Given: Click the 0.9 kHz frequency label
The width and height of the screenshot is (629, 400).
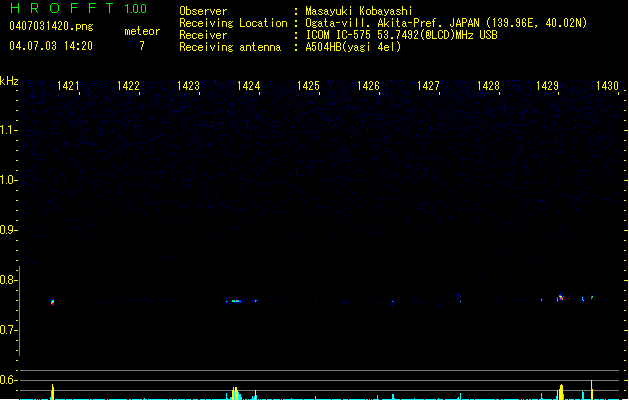Looking at the screenshot, I should click(8, 230).
